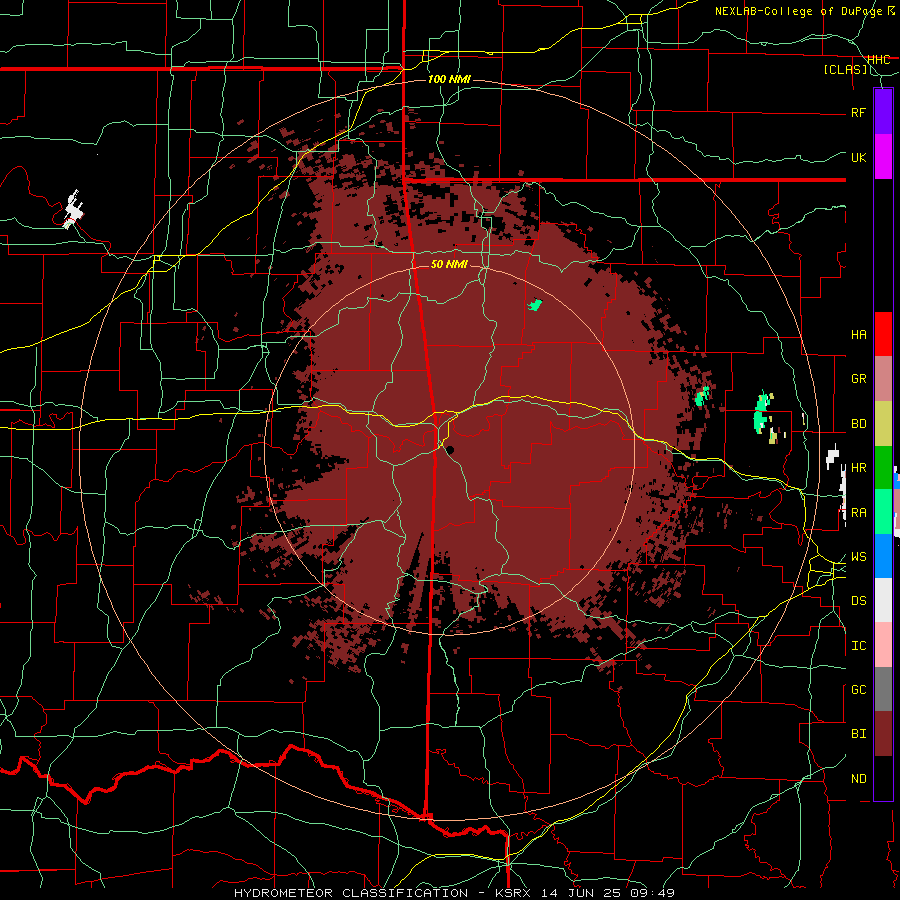Click the black radar site dot at center
The width and height of the screenshot is (900, 900).
point(451,450)
